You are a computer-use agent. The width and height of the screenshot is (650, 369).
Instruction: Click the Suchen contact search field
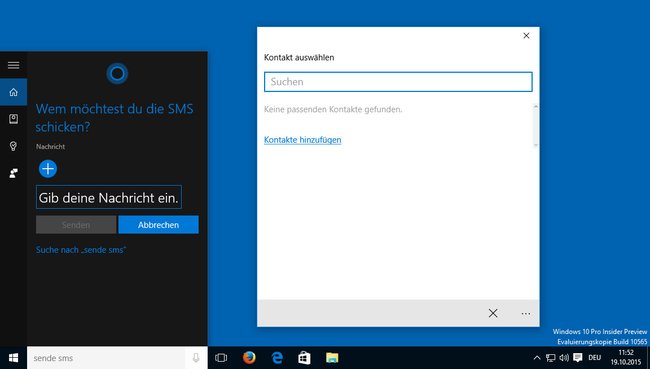(x=398, y=82)
